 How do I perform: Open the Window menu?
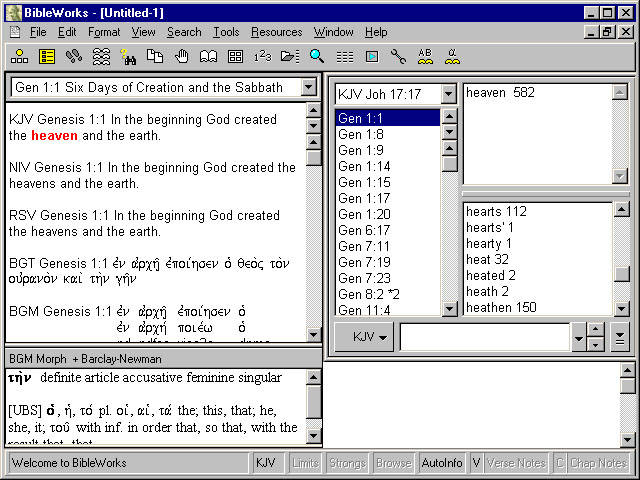point(333,32)
